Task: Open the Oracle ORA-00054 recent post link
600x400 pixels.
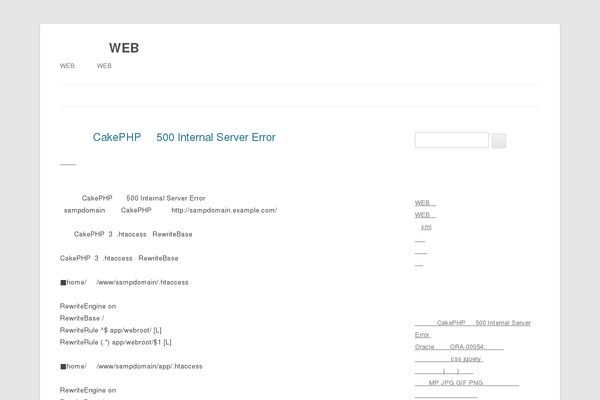Action: click(x=459, y=347)
